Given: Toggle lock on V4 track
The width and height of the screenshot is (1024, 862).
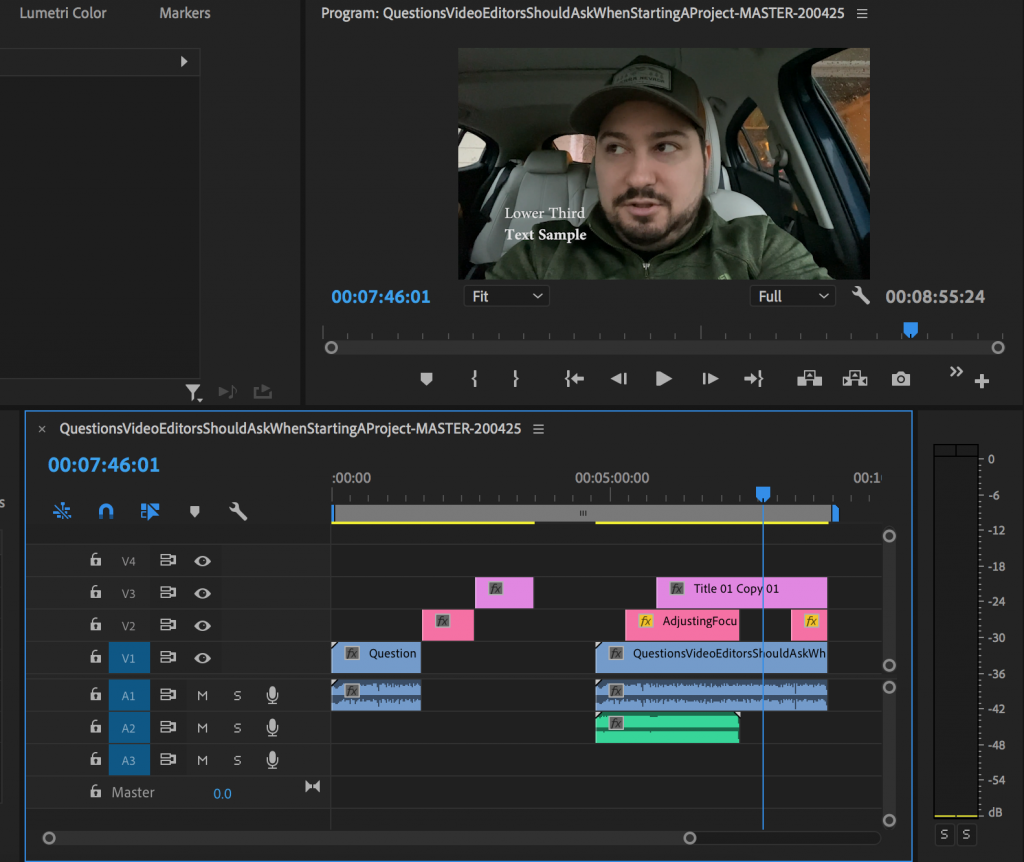Looking at the screenshot, I should coord(95,560).
